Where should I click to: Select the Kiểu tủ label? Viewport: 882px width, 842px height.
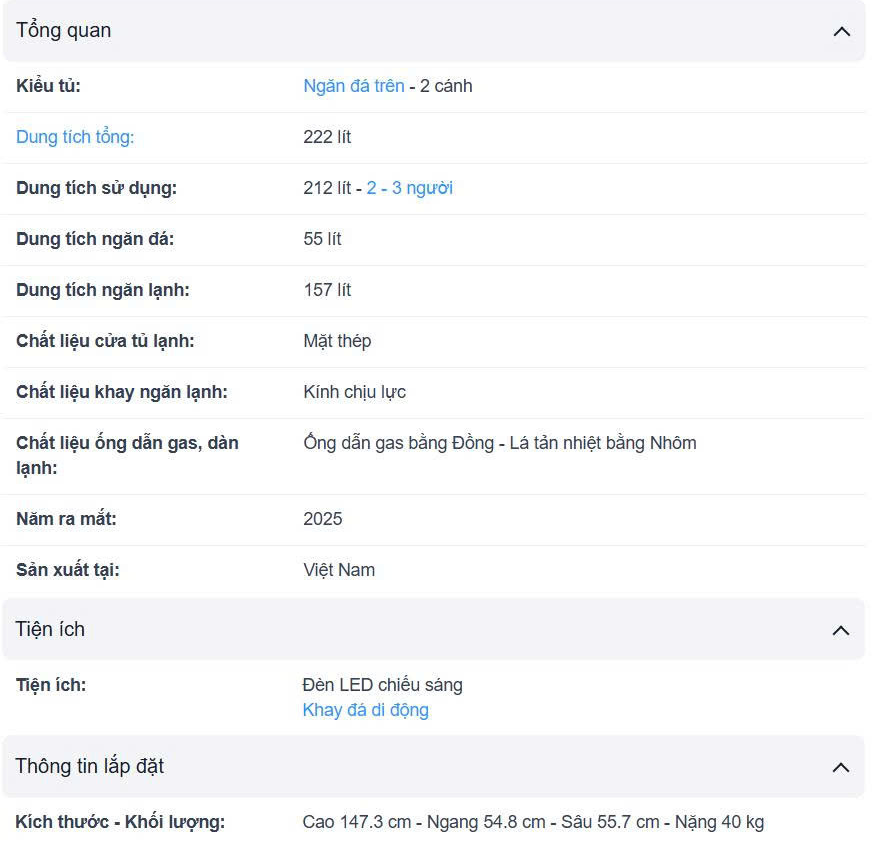(x=48, y=86)
